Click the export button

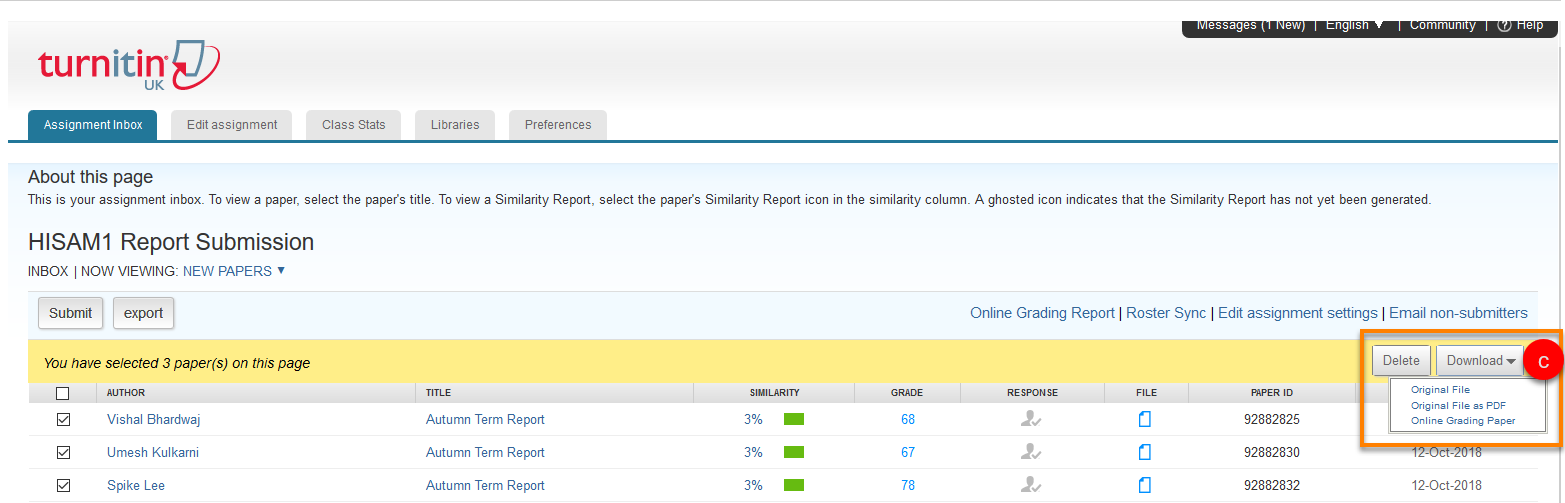tap(143, 313)
